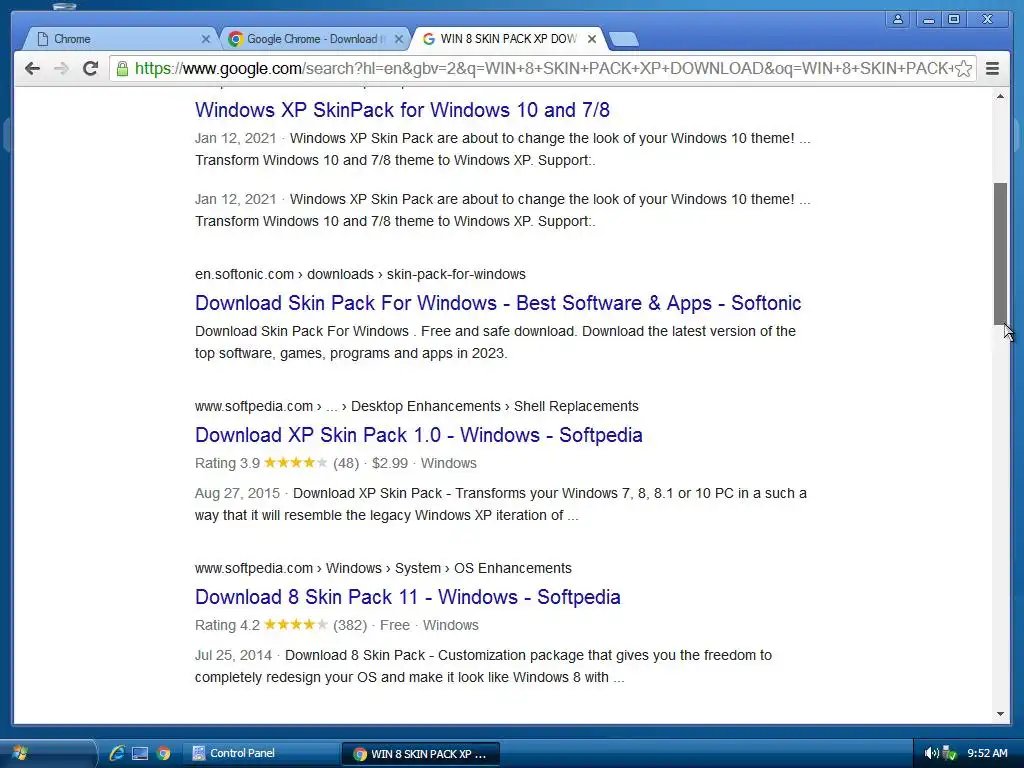The image size is (1024, 768).
Task: Go back with the back arrow button
Action: pos(32,69)
